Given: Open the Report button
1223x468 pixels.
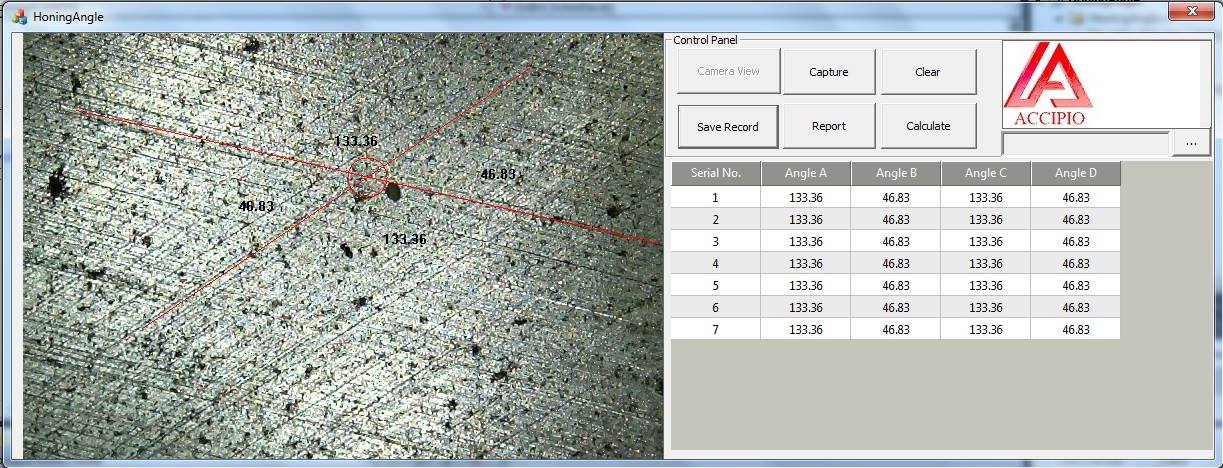Looking at the screenshot, I should pyautogui.click(x=828, y=127).
